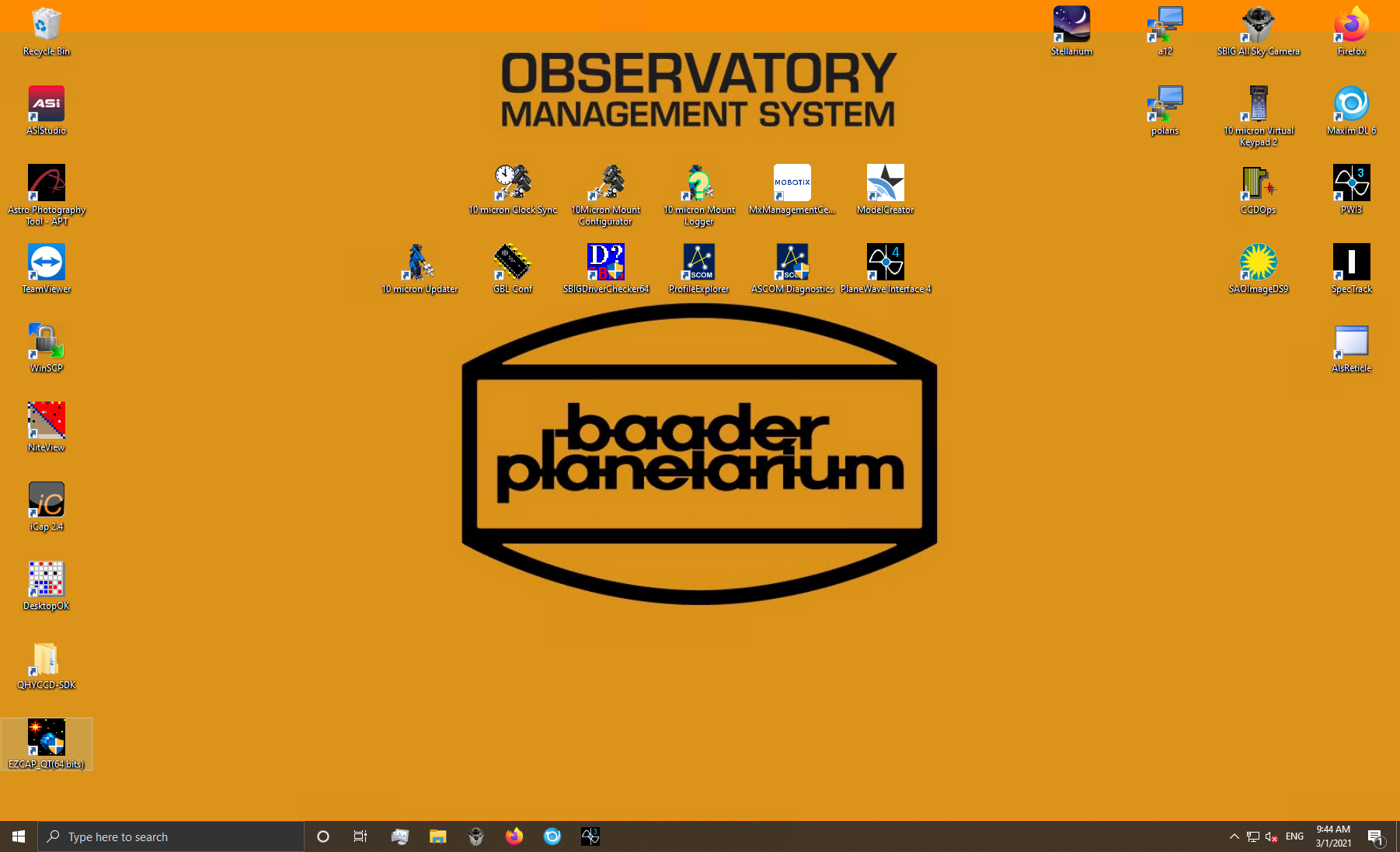Select the QHYCCD-SDK folder
This screenshot has width=1400, height=852.
coord(47,659)
